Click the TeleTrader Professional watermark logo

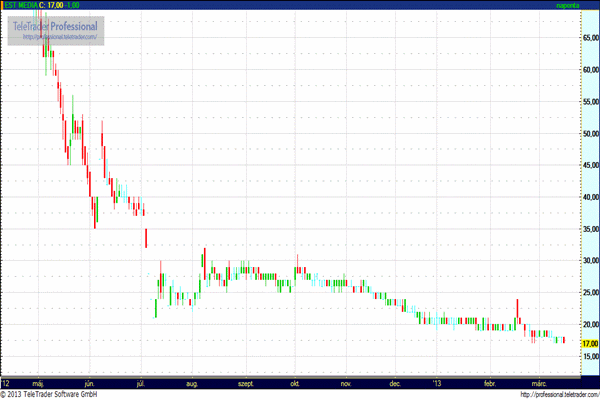click(x=56, y=25)
